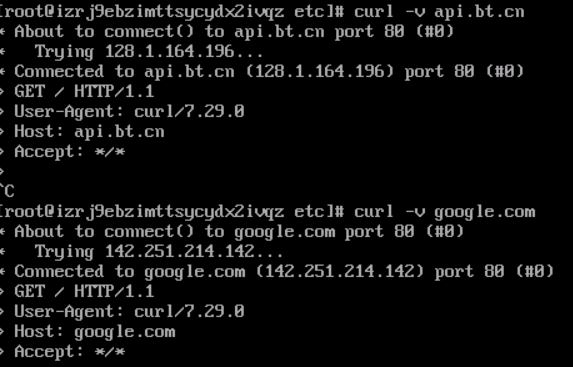Click the 'Host: google.com' header line
Image resolution: width=573 pixels, height=367 pixels.
pos(95,332)
